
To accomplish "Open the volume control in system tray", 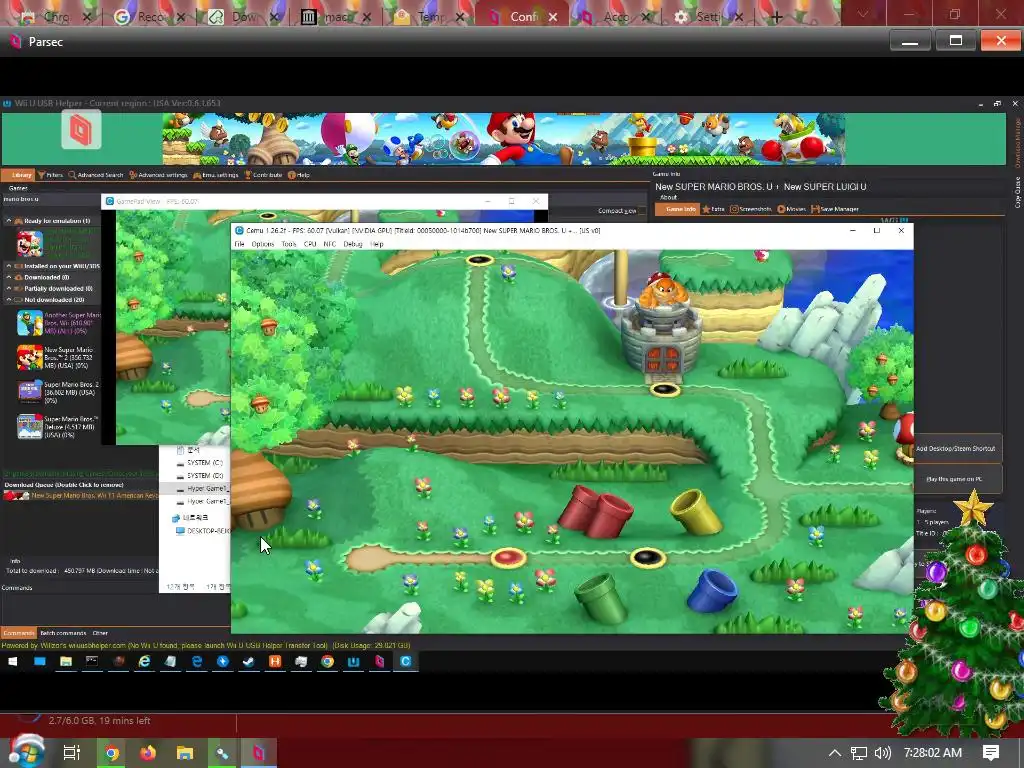I will (882, 753).
